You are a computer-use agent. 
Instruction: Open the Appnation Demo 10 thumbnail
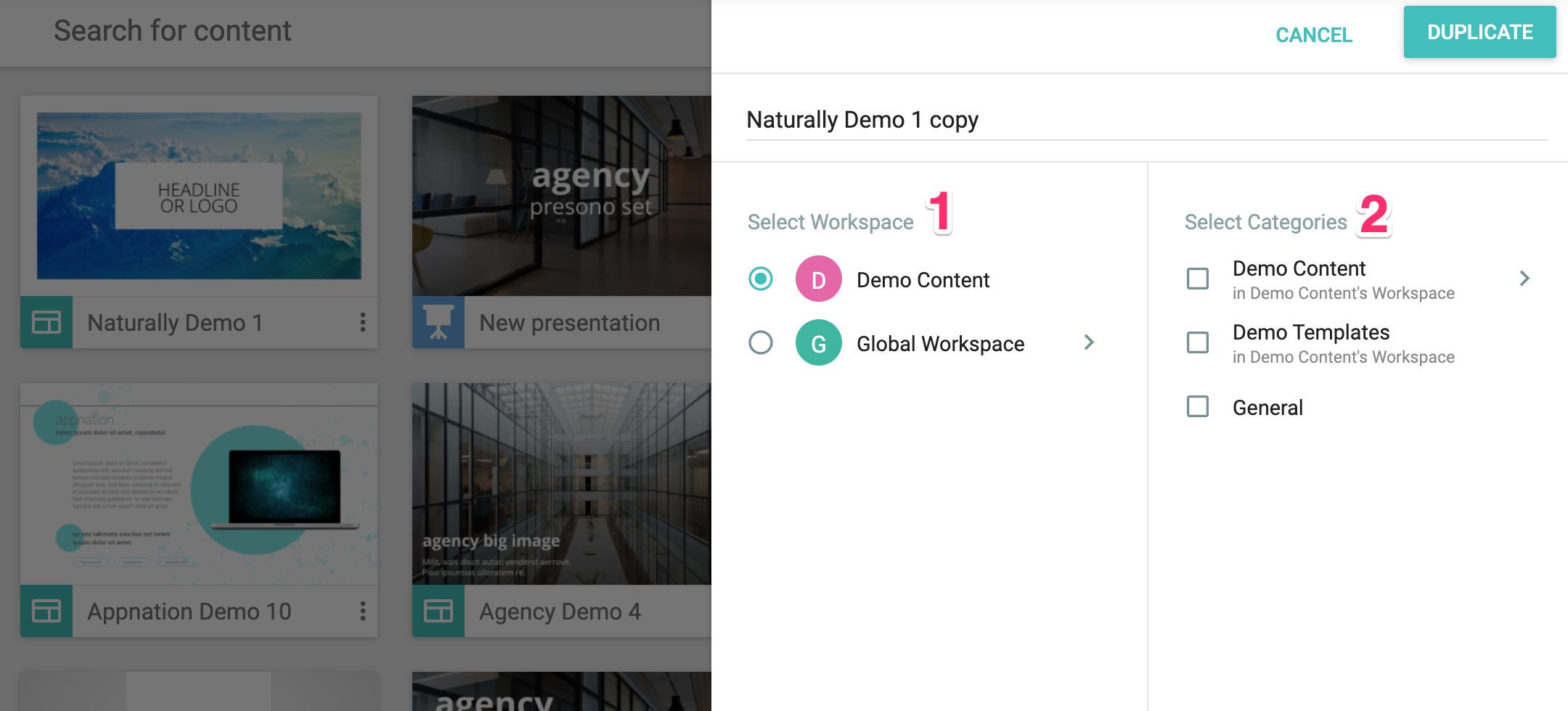199,484
